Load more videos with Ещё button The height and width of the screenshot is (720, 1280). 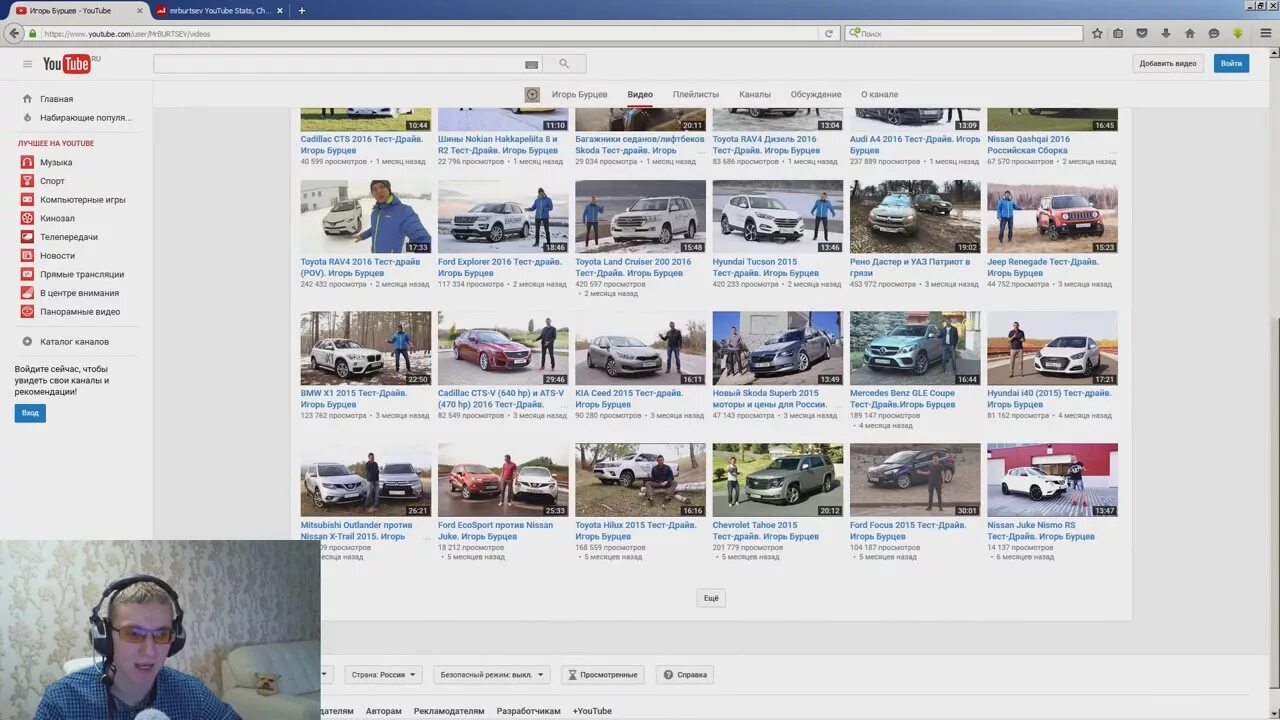point(711,598)
